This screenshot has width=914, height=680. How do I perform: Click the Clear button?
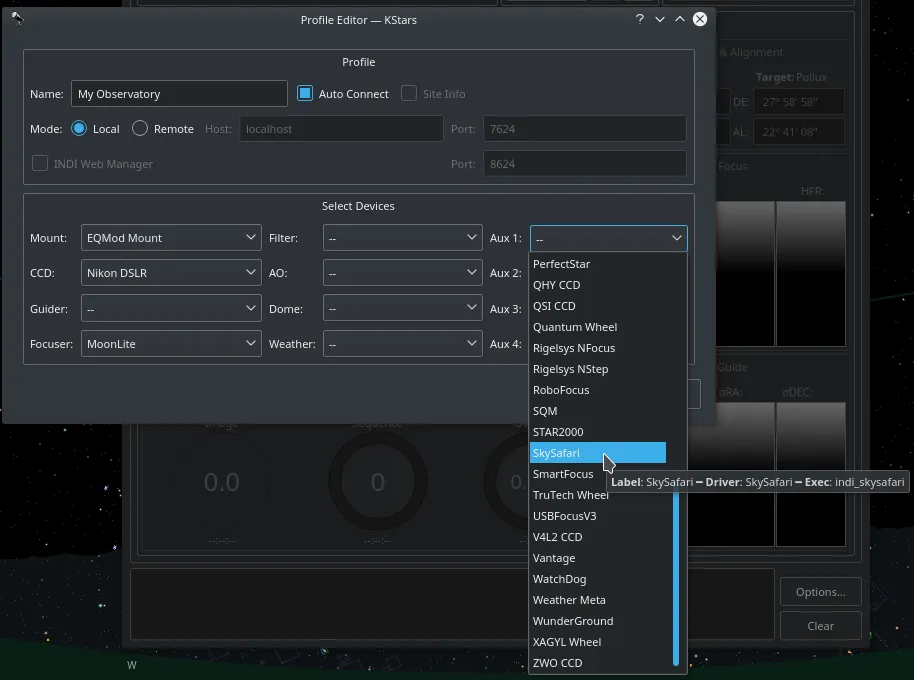(x=821, y=626)
